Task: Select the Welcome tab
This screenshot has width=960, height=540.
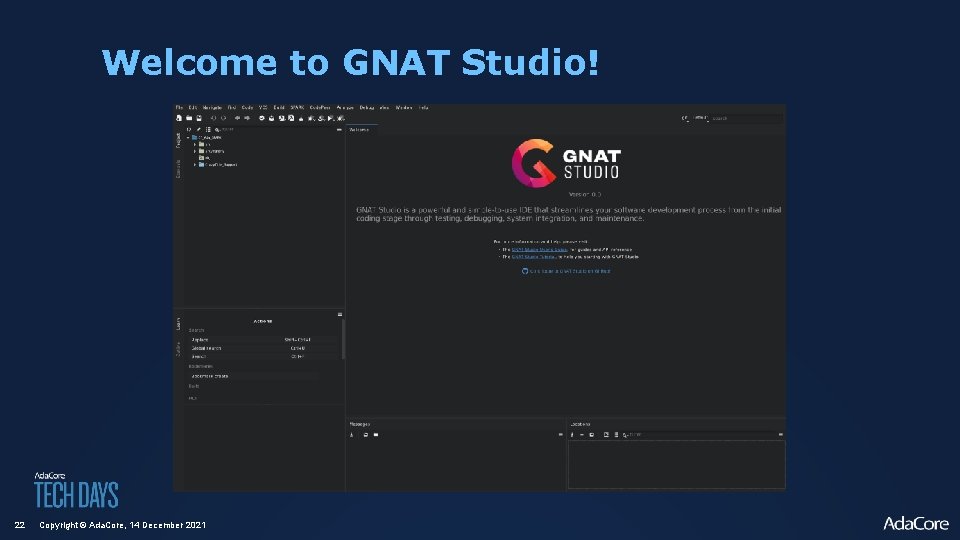Action: click(359, 130)
